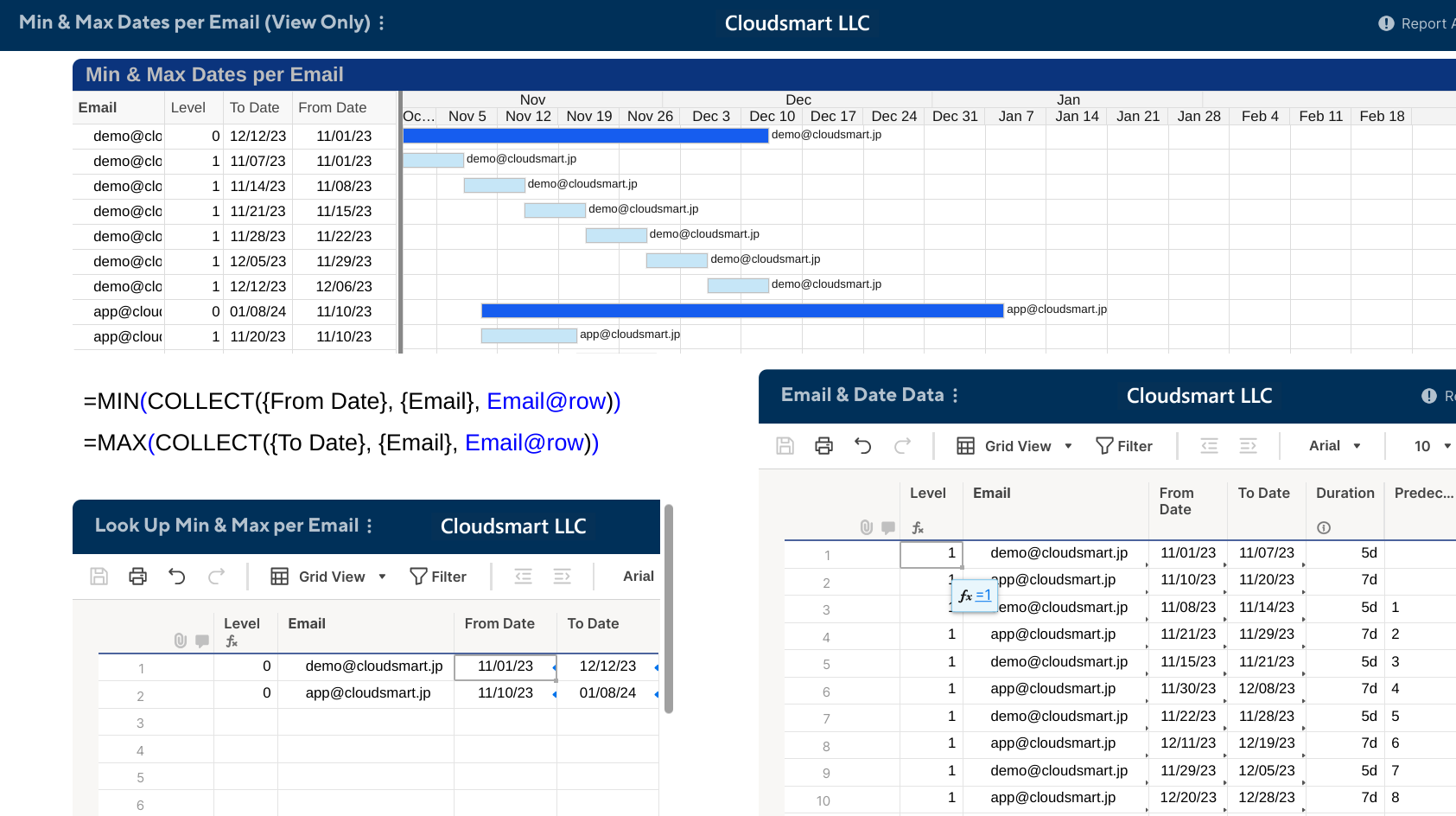Select Level cell in row 1 of Email & Date Data

click(931, 554)
